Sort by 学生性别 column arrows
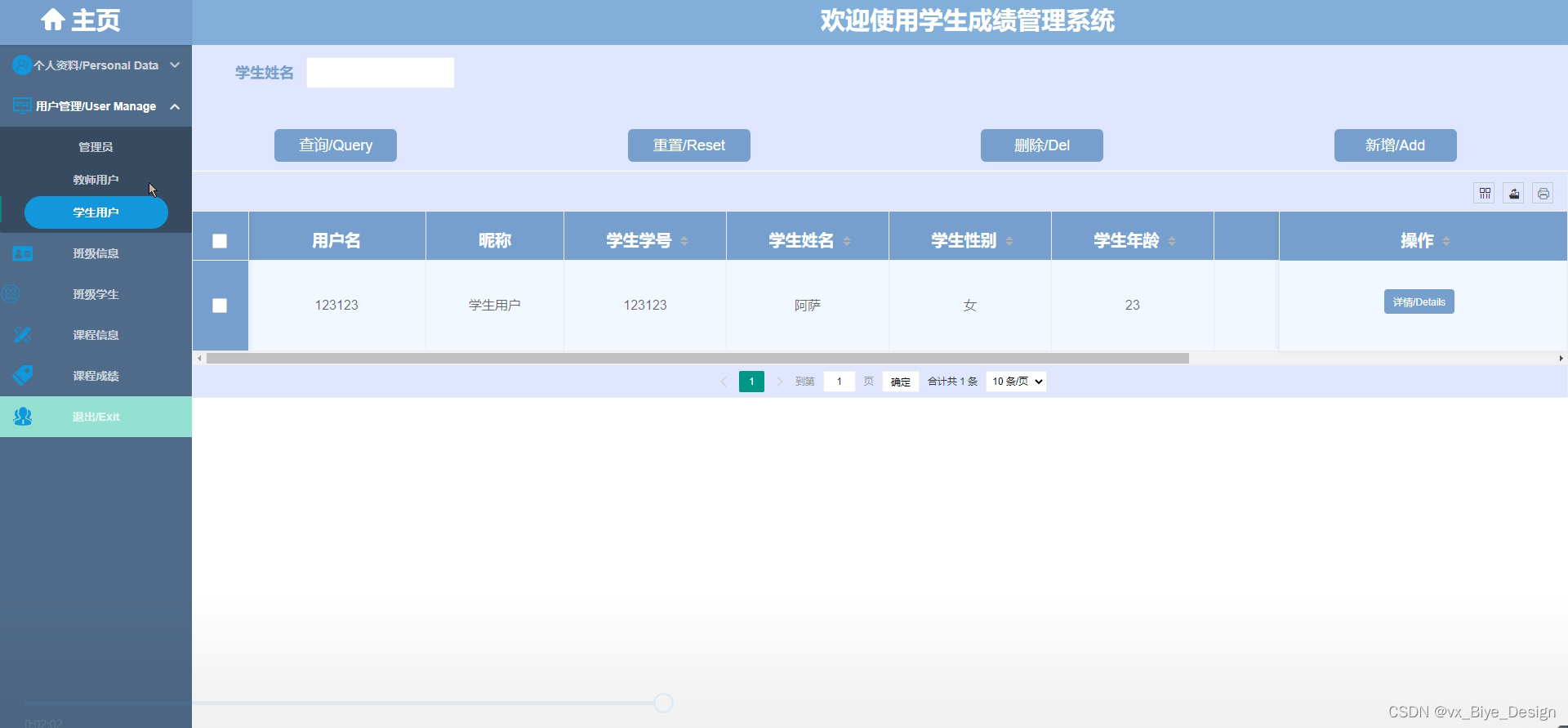The height and width of the screenshot is (728, 1568). coord(1009,241)
